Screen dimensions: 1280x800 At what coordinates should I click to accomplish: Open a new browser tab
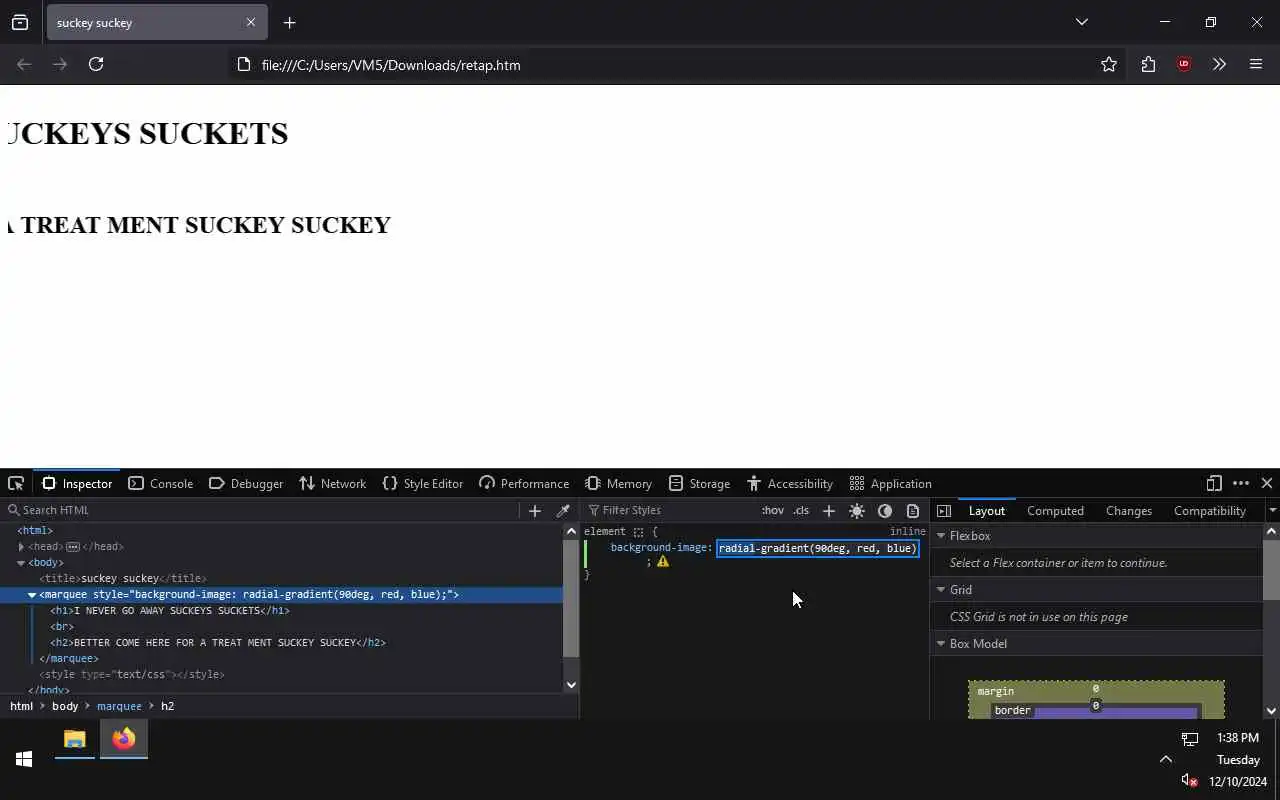(289, 22)
